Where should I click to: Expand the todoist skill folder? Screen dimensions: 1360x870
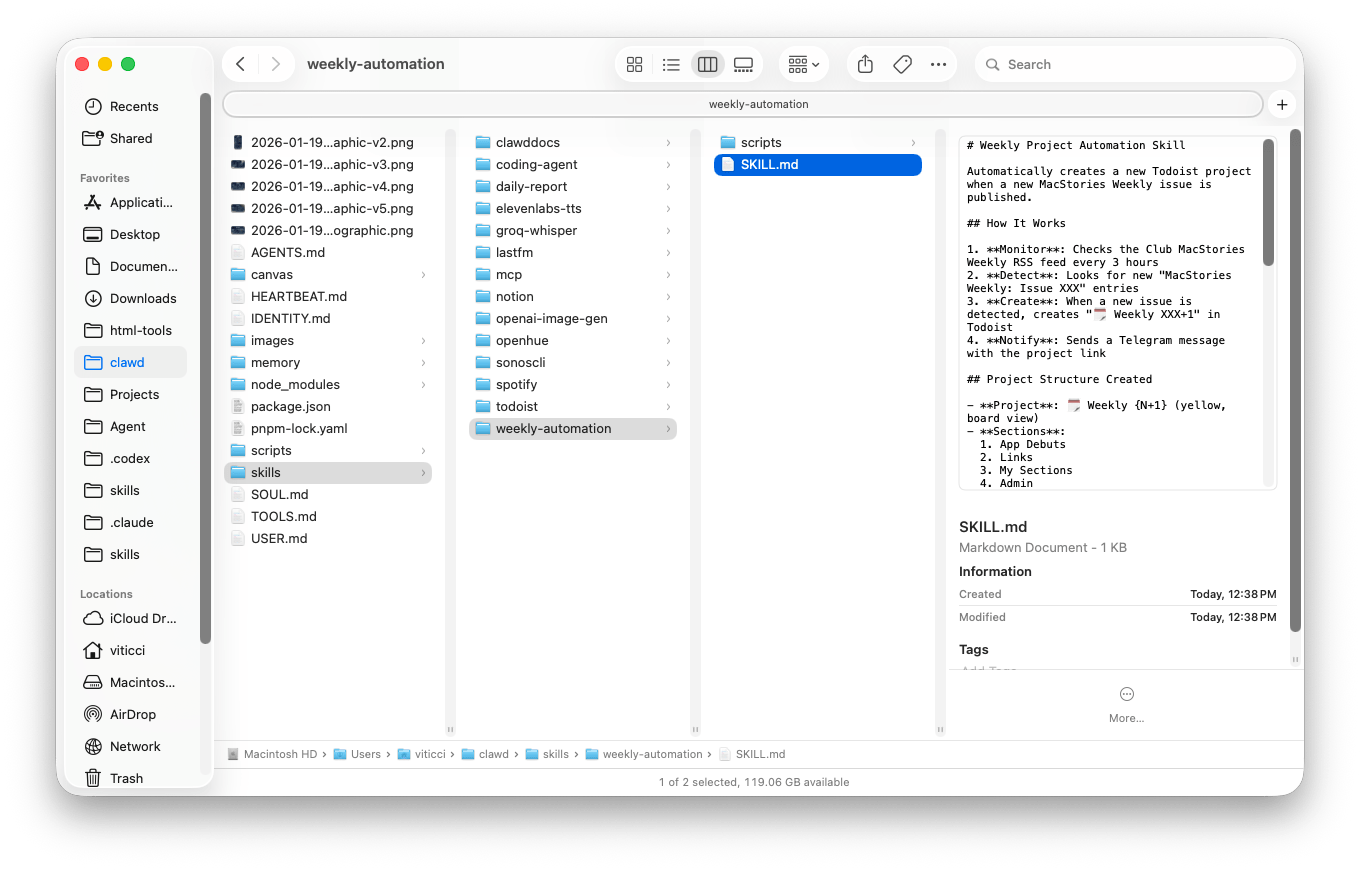click(x=517, y=406)
